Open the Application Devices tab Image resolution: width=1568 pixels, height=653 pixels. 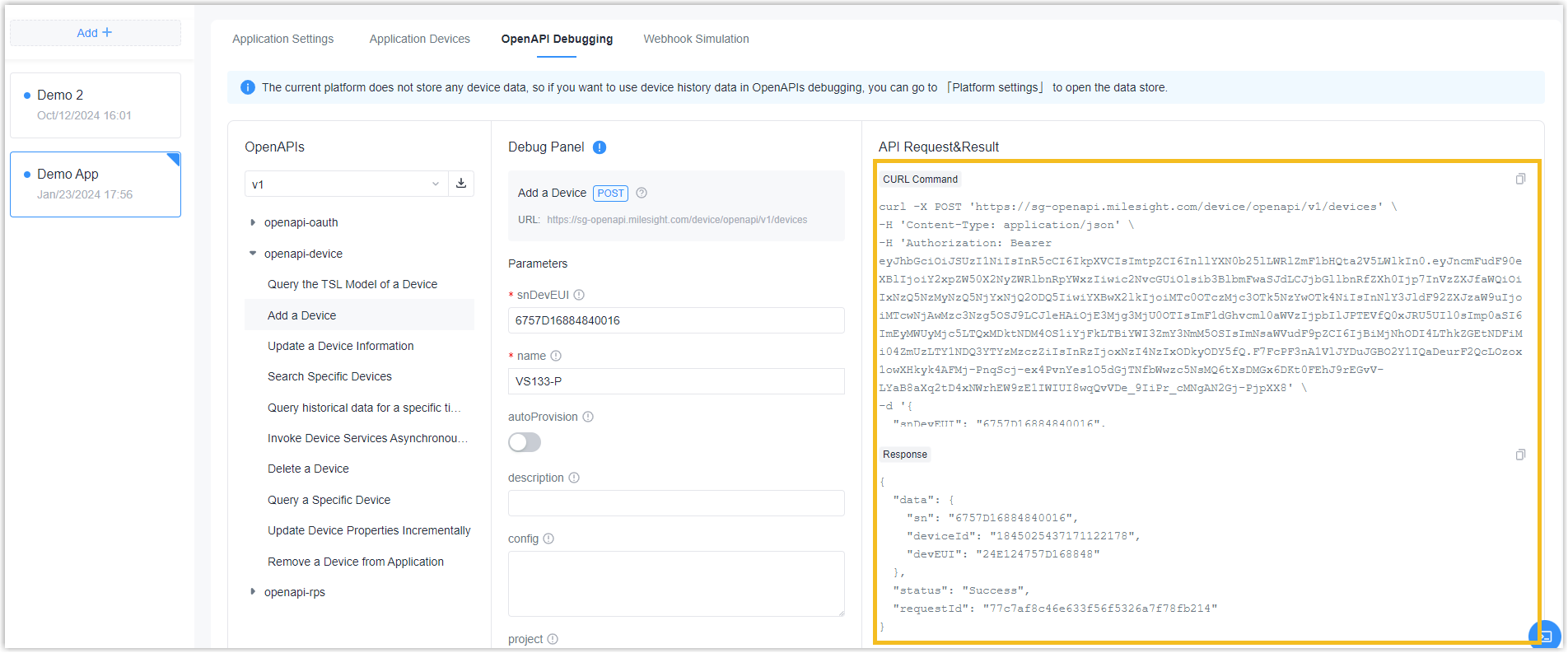[x=419, y=39]
